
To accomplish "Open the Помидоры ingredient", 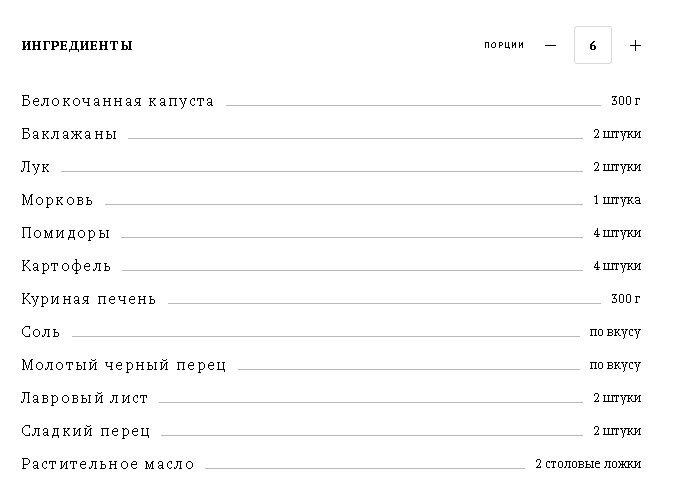I will 66,233.
